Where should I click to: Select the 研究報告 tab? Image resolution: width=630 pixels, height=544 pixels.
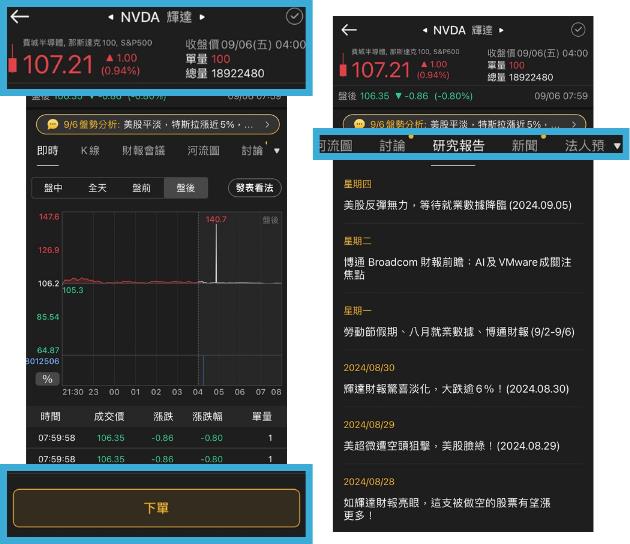(x=458, y=145)
